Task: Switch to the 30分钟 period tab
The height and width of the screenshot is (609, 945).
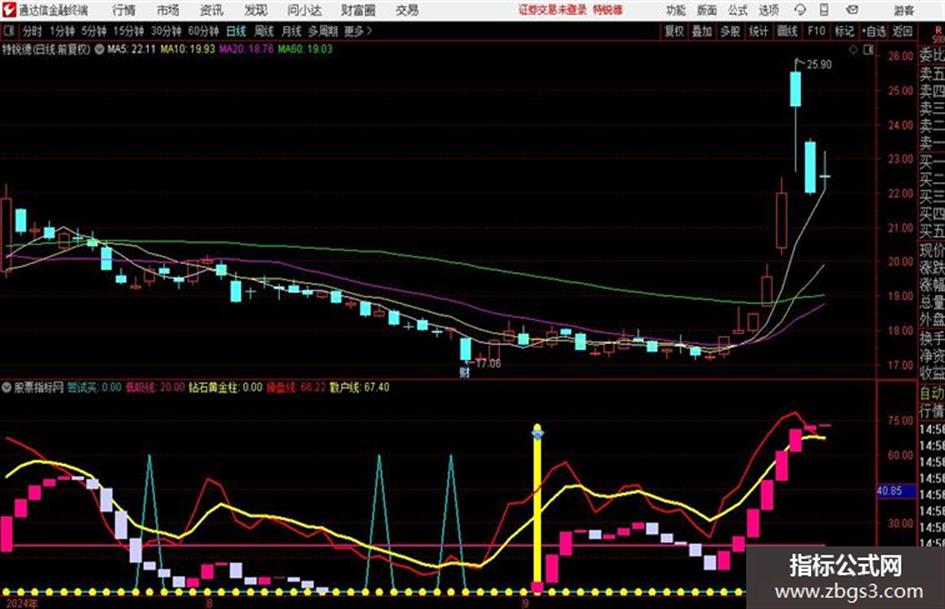Action: pos(166,31)
